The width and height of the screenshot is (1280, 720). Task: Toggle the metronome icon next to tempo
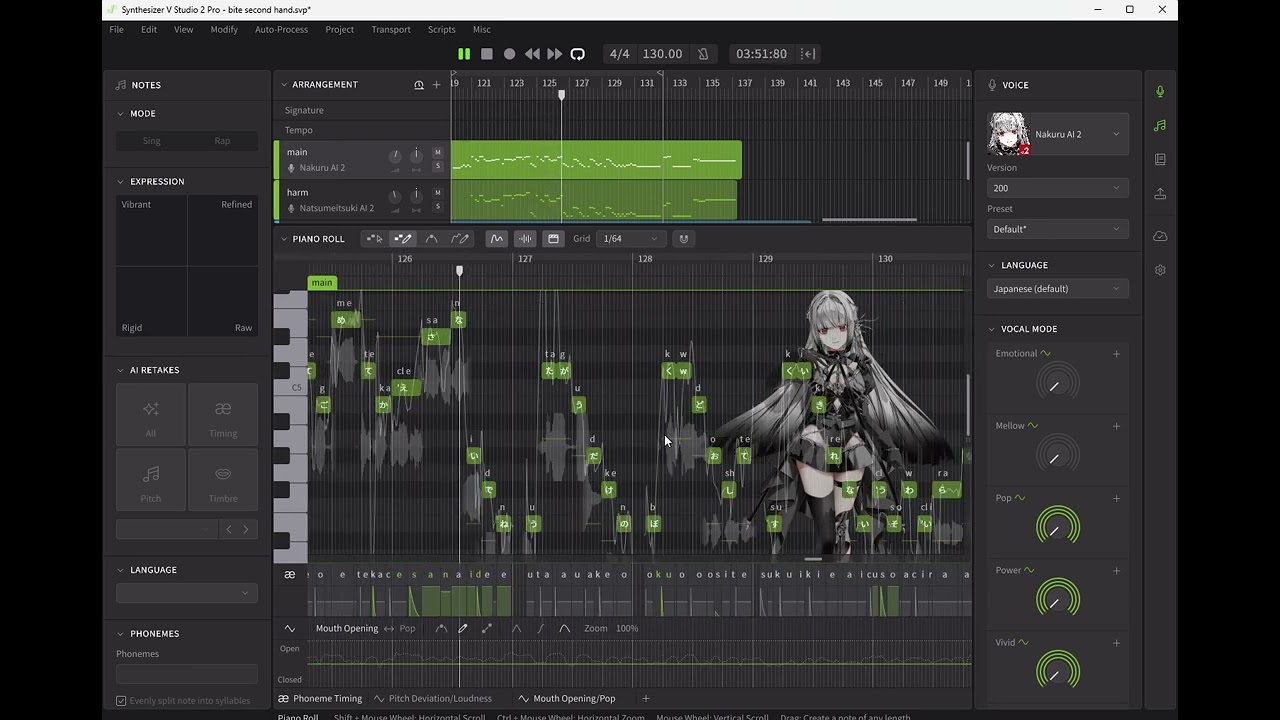703,54
